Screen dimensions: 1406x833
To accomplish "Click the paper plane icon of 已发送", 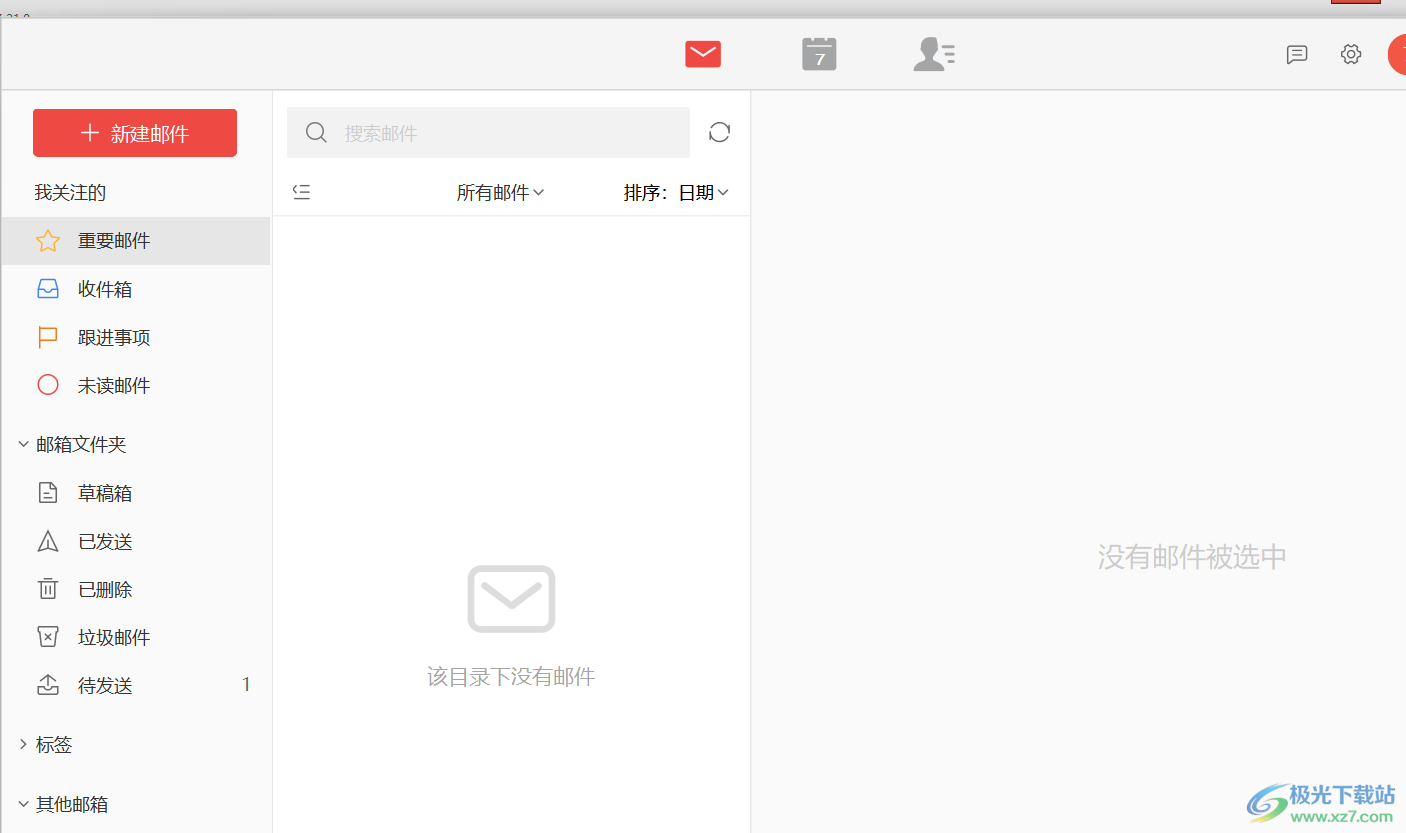I will (x=48, y=541).
